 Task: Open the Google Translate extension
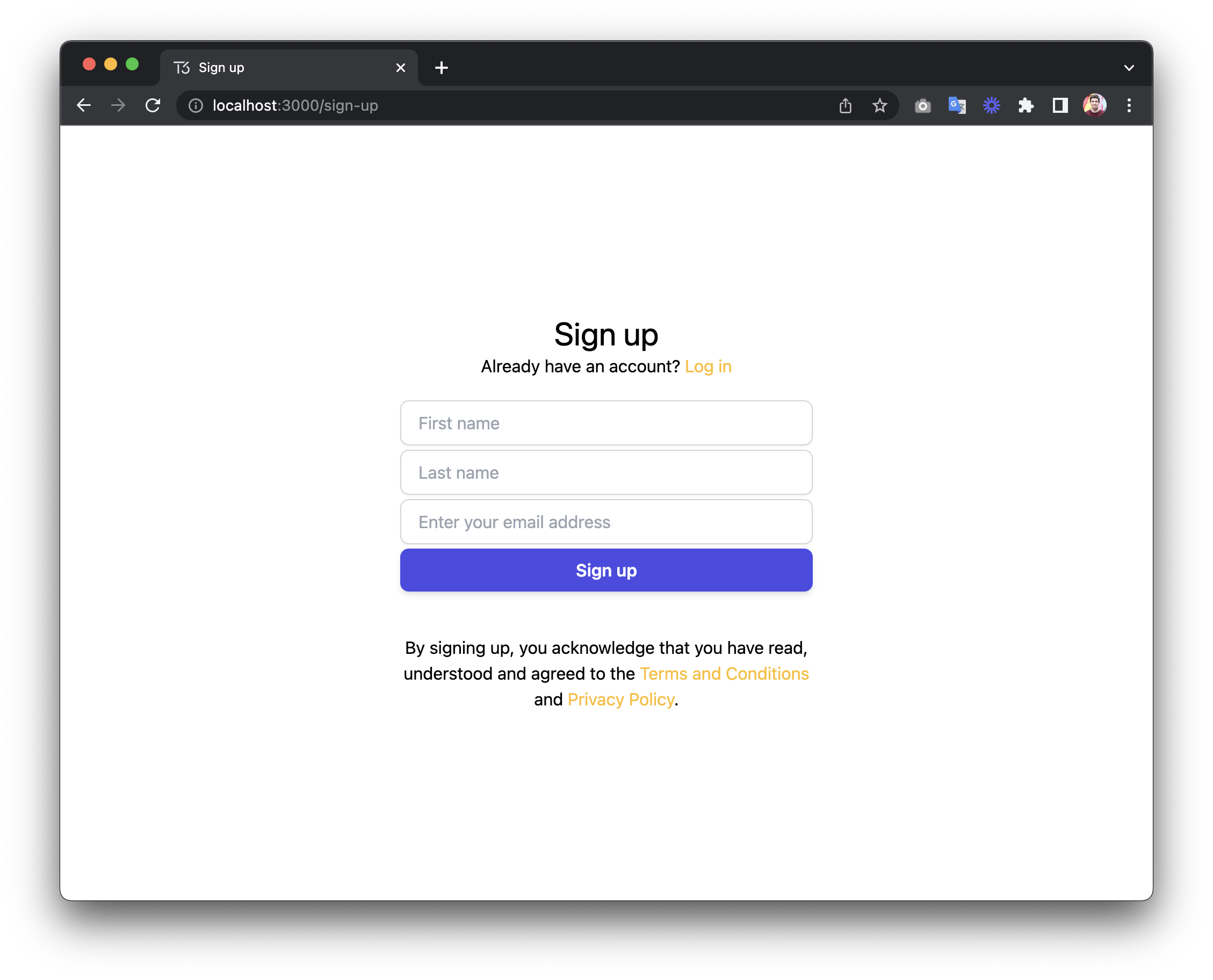[957, 105]
